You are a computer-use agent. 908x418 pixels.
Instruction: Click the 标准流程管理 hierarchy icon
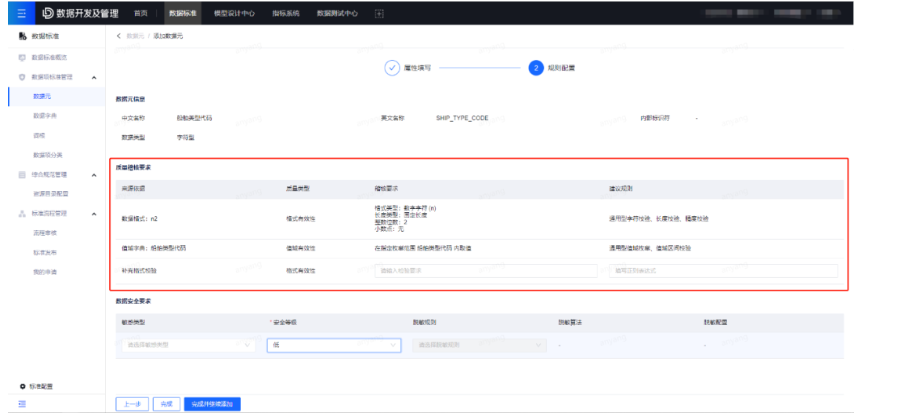pos(23,214)
